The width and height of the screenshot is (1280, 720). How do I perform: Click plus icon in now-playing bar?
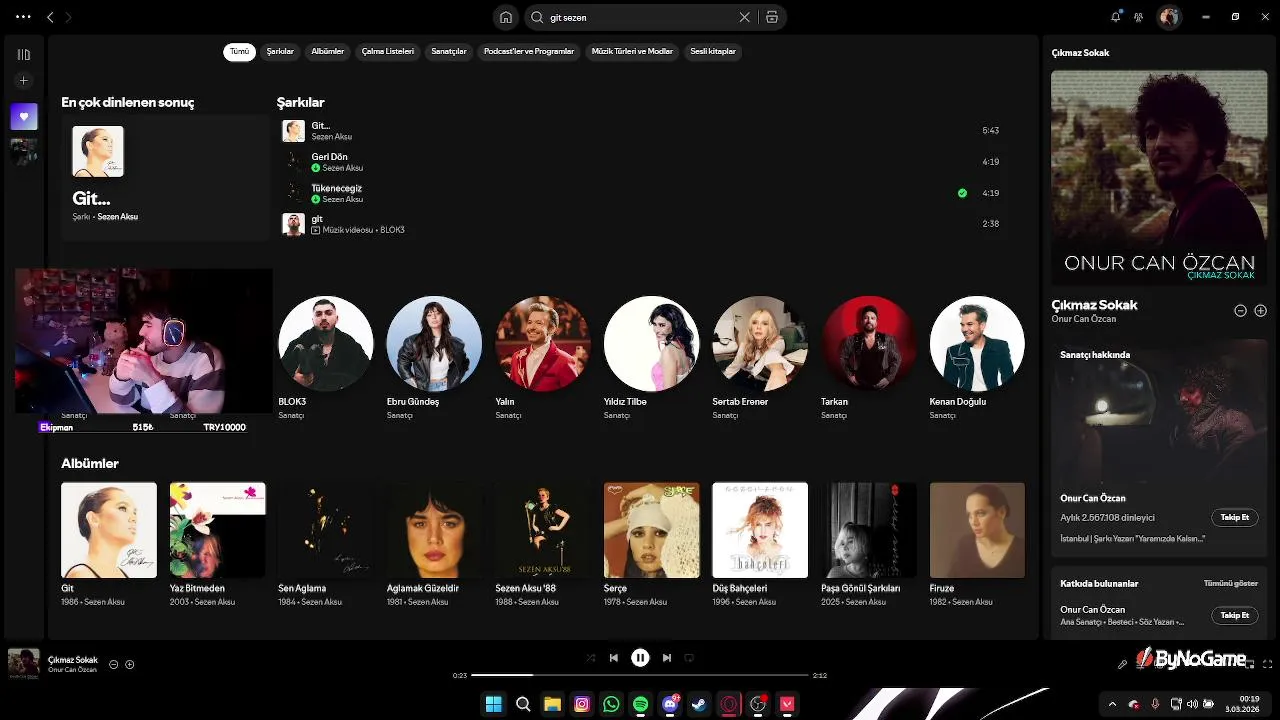pos(129,664)
